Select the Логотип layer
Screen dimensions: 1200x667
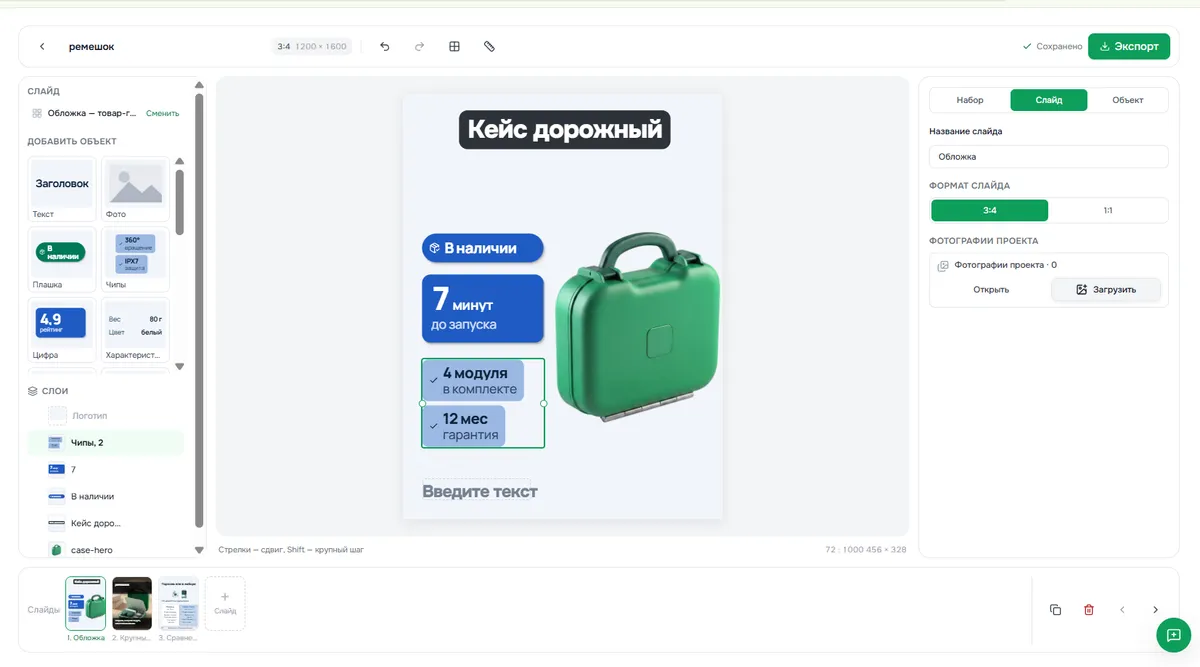106,415
